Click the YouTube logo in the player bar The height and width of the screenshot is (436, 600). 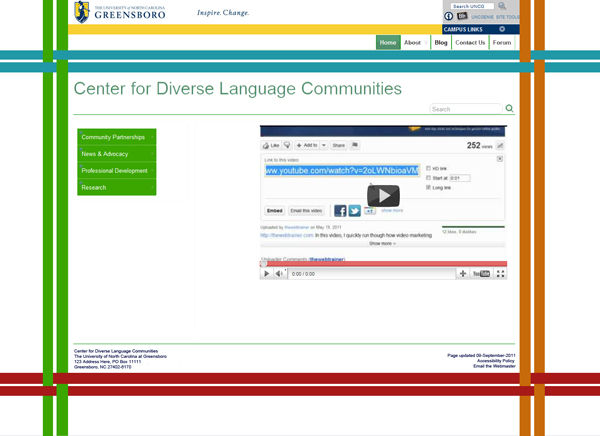[x=481, y=274]
